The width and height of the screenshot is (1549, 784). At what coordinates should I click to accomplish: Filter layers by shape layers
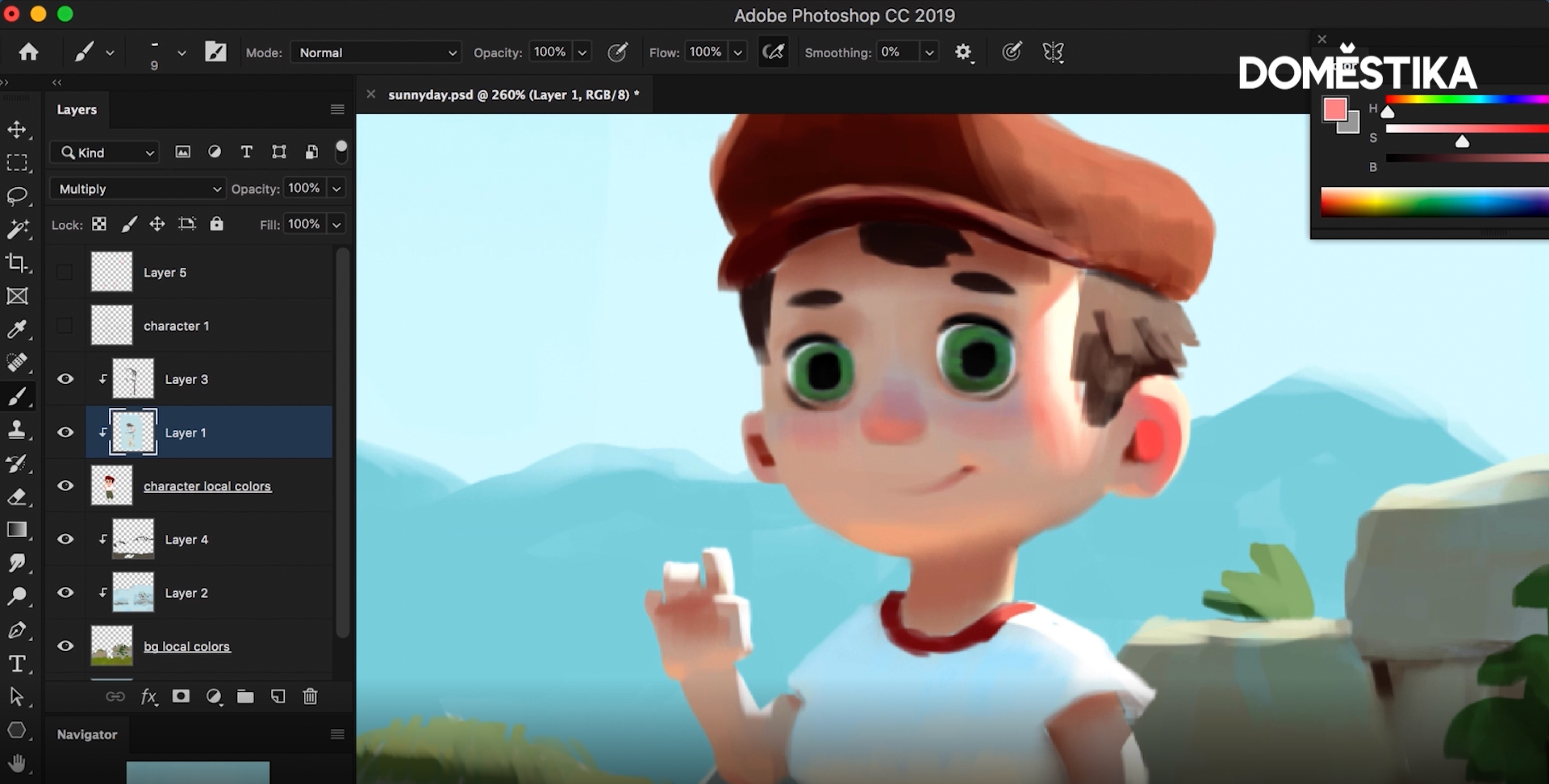279,152
